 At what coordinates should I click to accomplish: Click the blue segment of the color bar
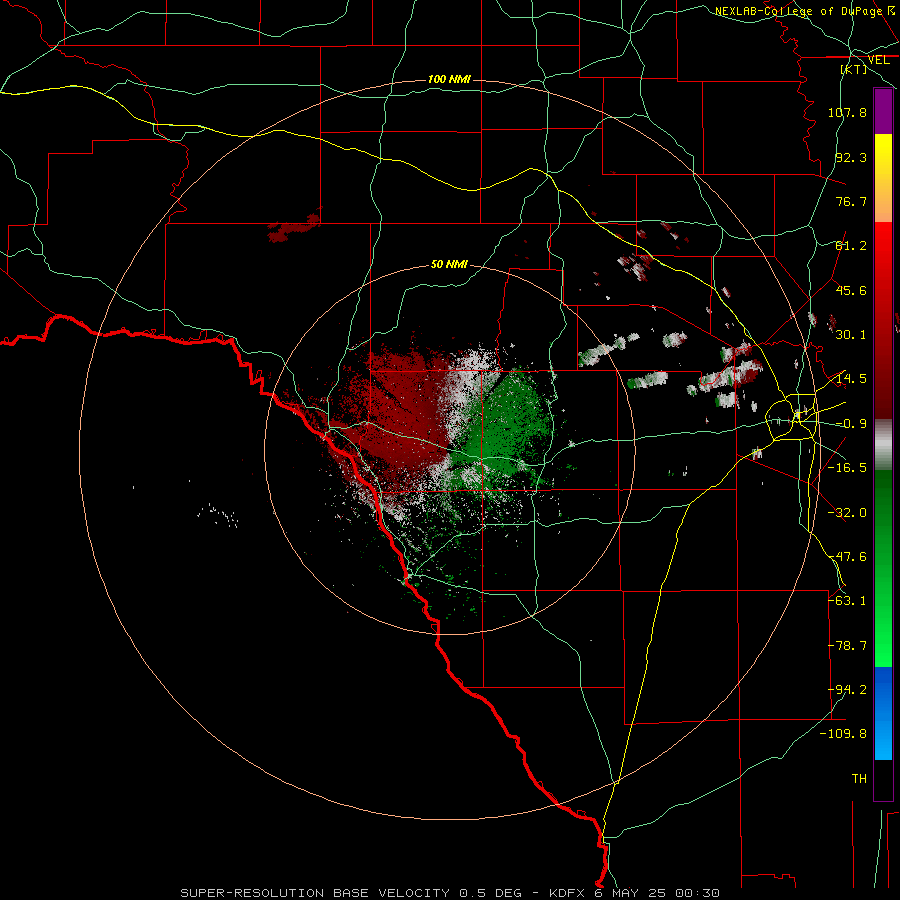point(883,713)
